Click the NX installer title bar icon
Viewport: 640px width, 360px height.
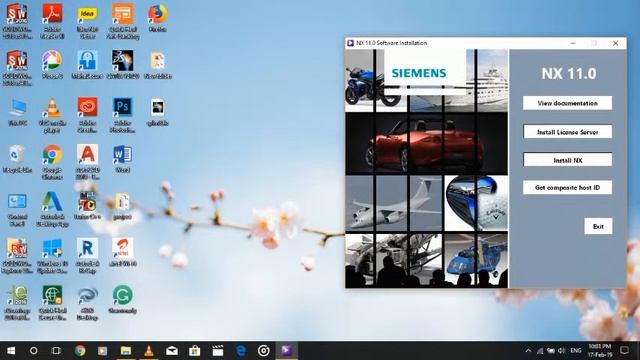(x=350, y=43)
